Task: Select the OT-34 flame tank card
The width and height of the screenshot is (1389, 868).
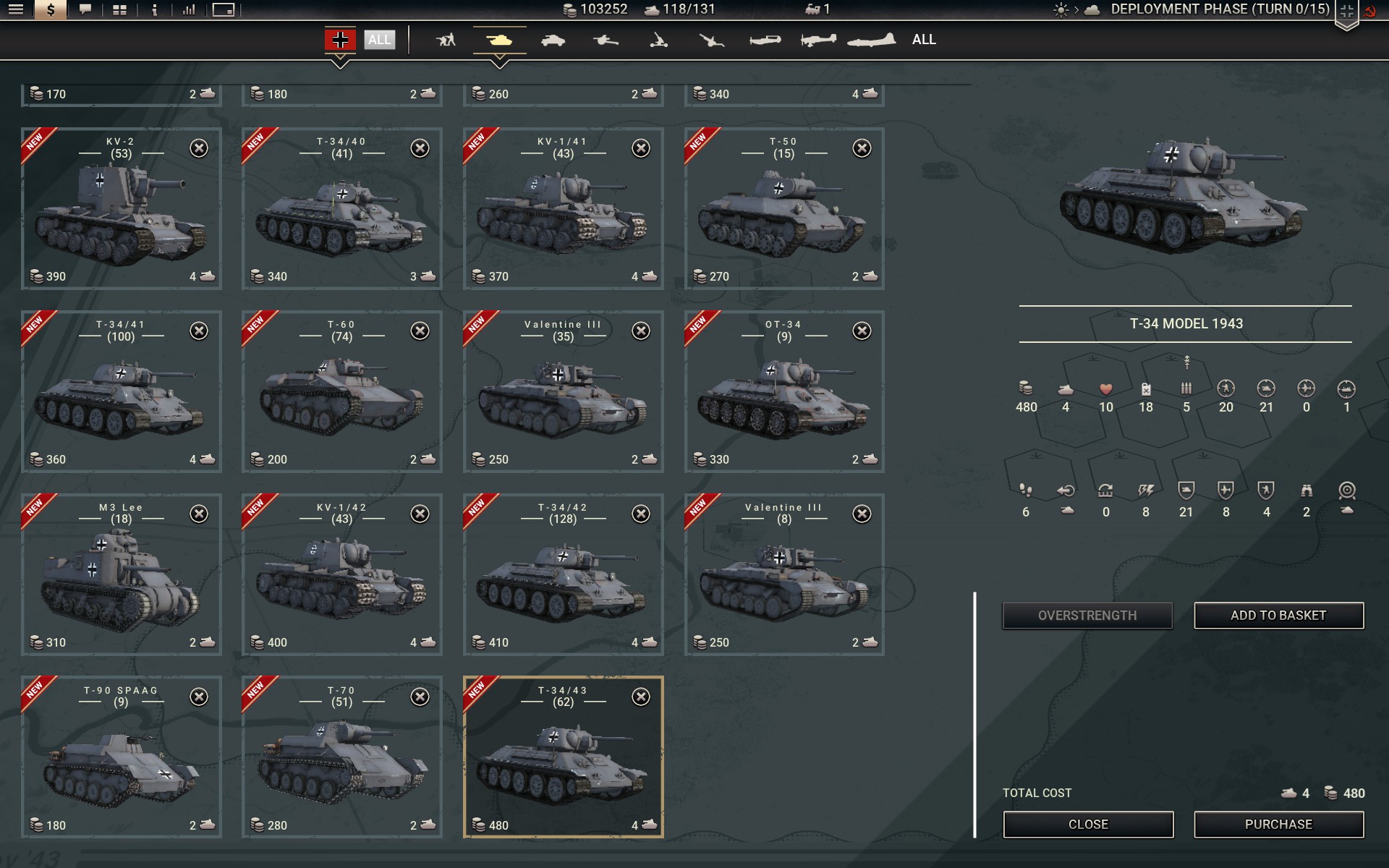Action: 784,392
